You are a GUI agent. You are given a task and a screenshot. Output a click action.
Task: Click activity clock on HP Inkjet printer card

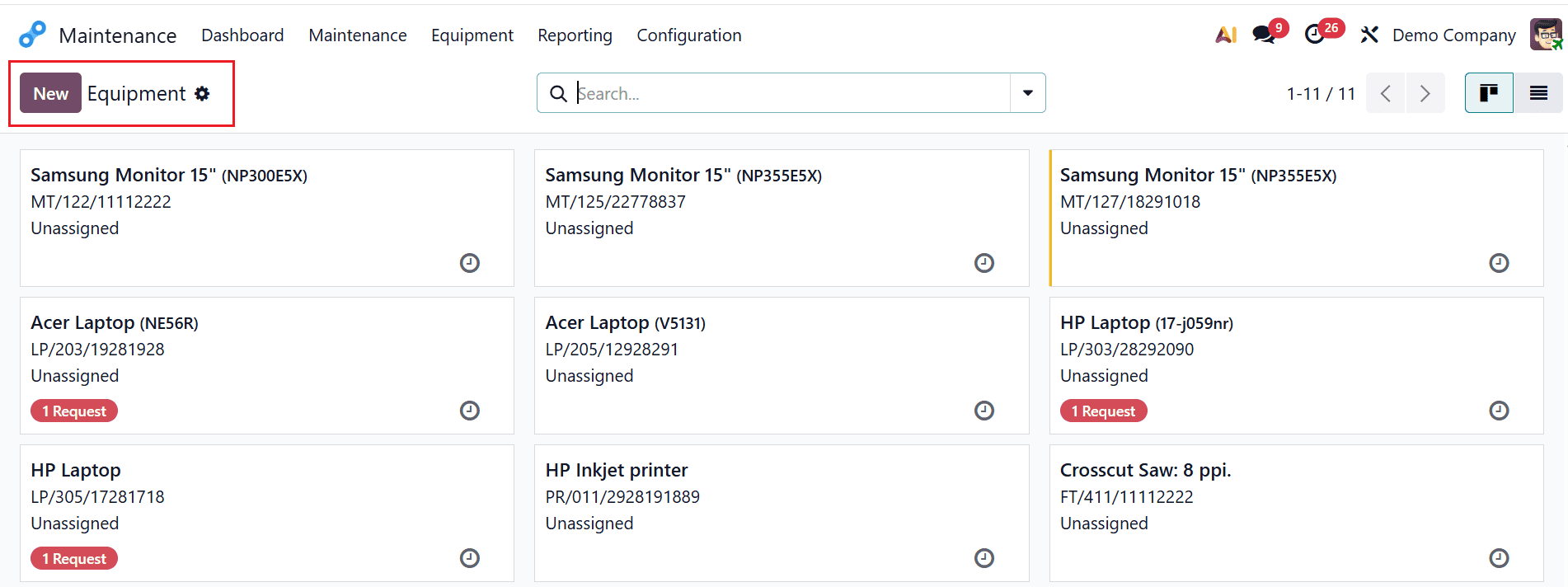tap(984, 558)
